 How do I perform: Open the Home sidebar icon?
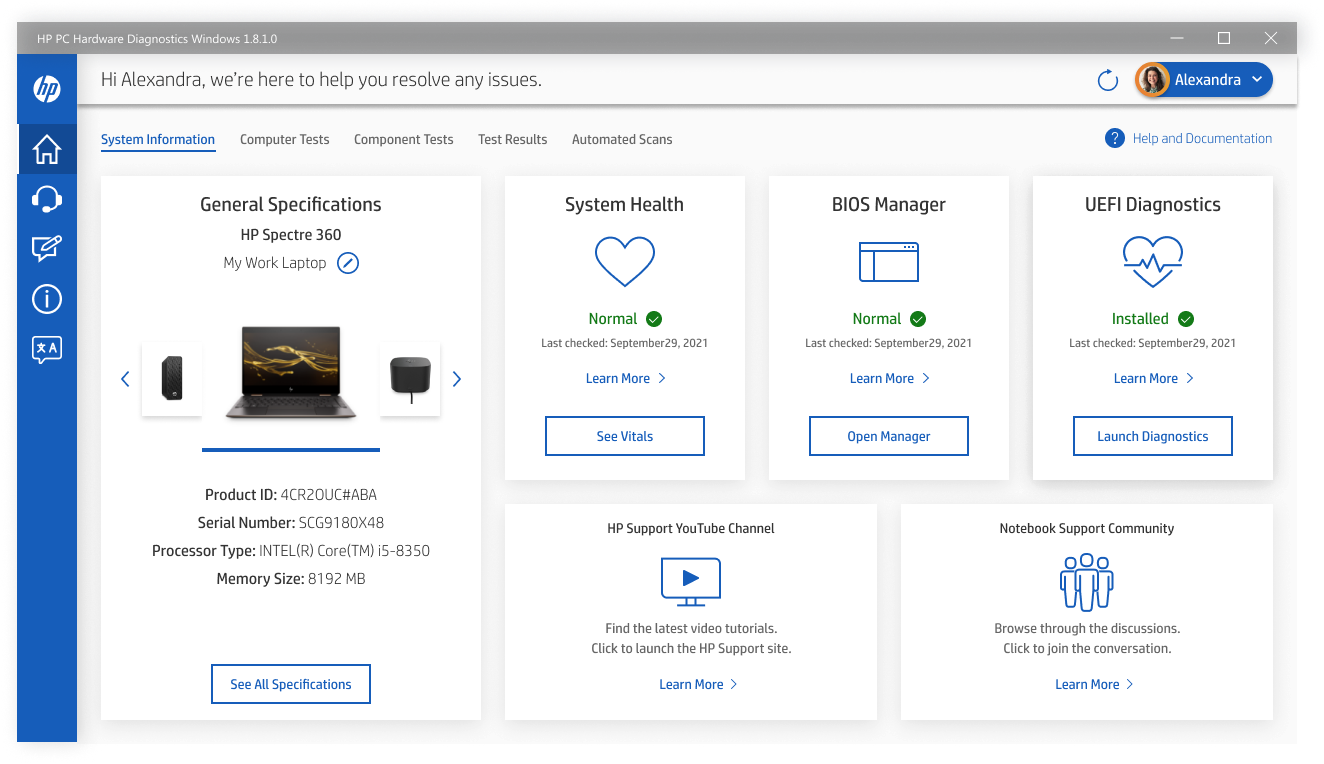pos(47,149)
